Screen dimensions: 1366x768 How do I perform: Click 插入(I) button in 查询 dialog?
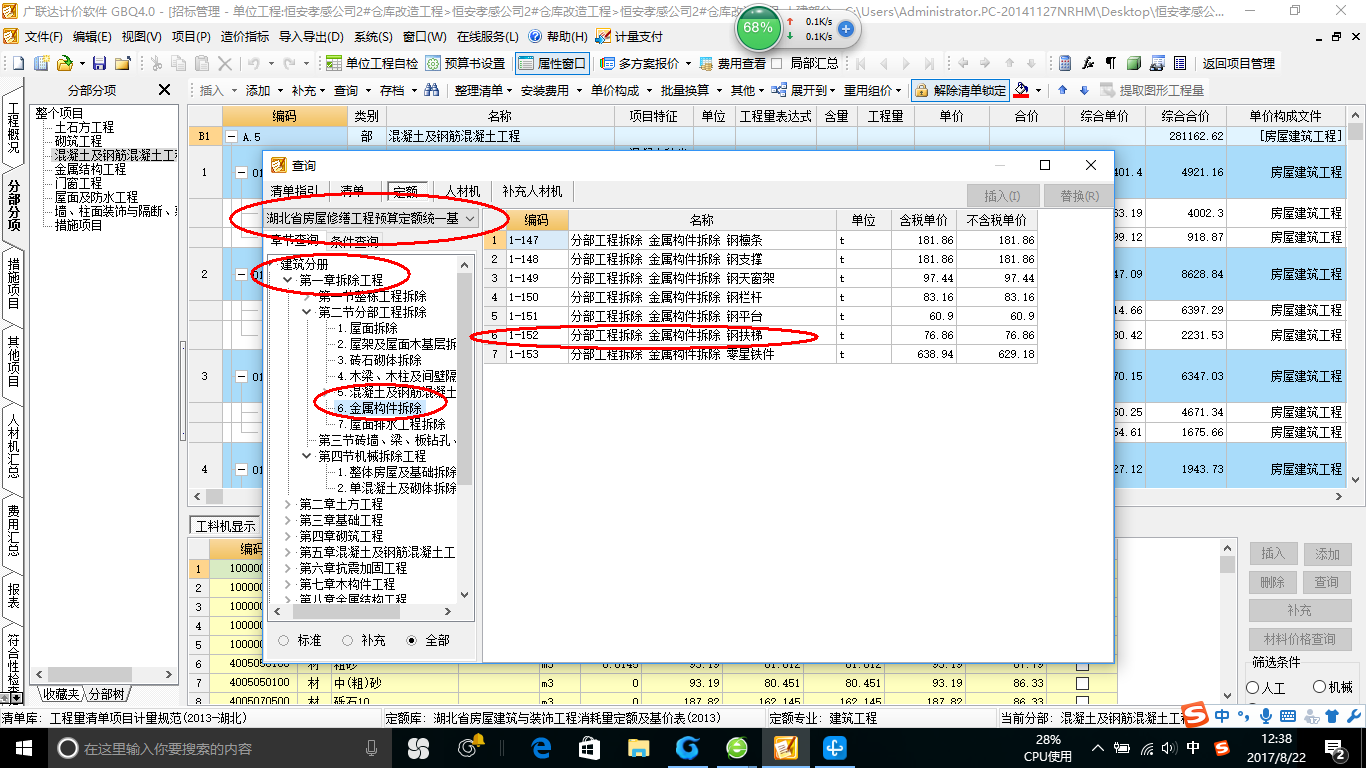pyautogui.click(x=1003, y=196)
